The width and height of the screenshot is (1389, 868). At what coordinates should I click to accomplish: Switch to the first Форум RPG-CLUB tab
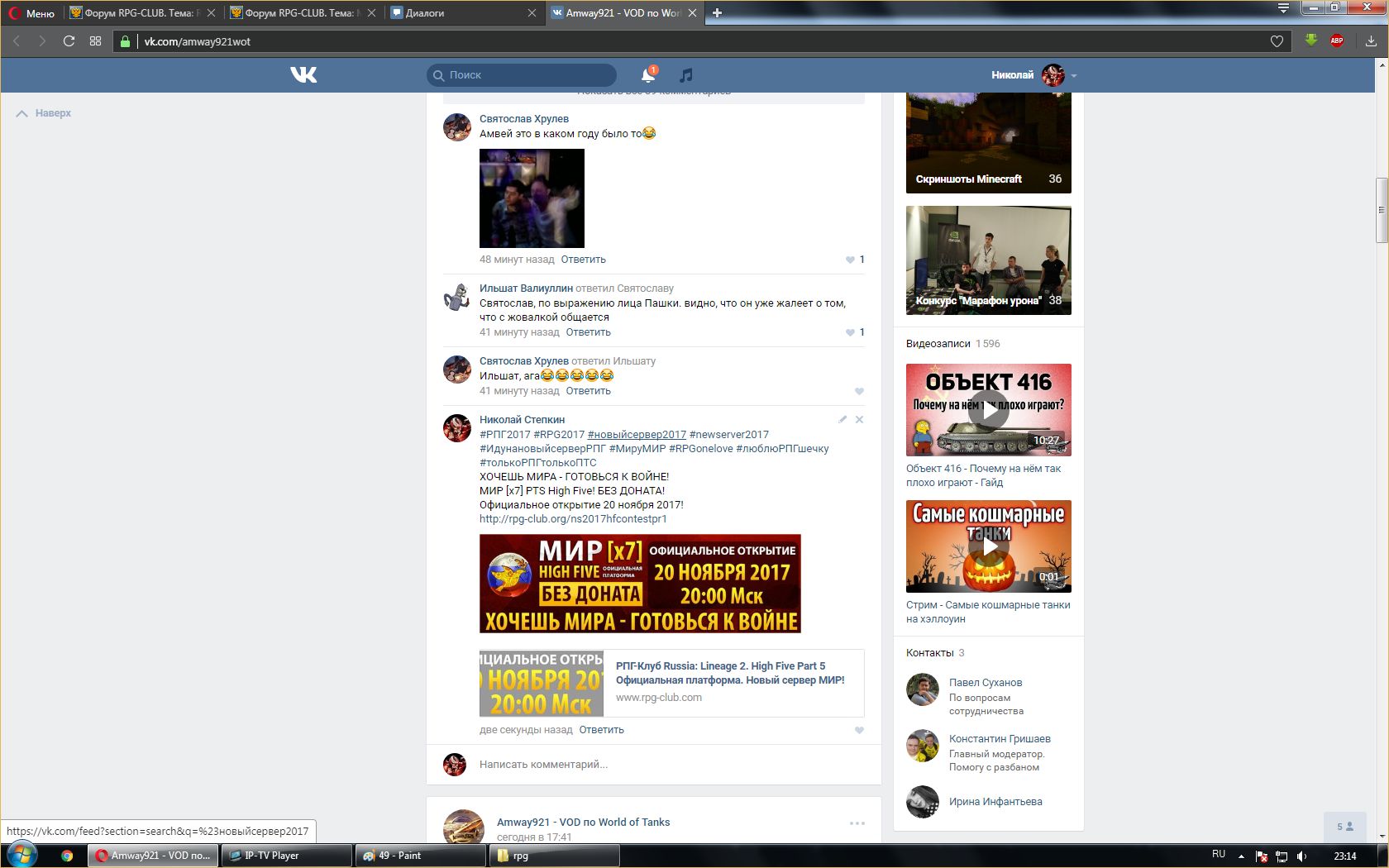pos(142,12)
